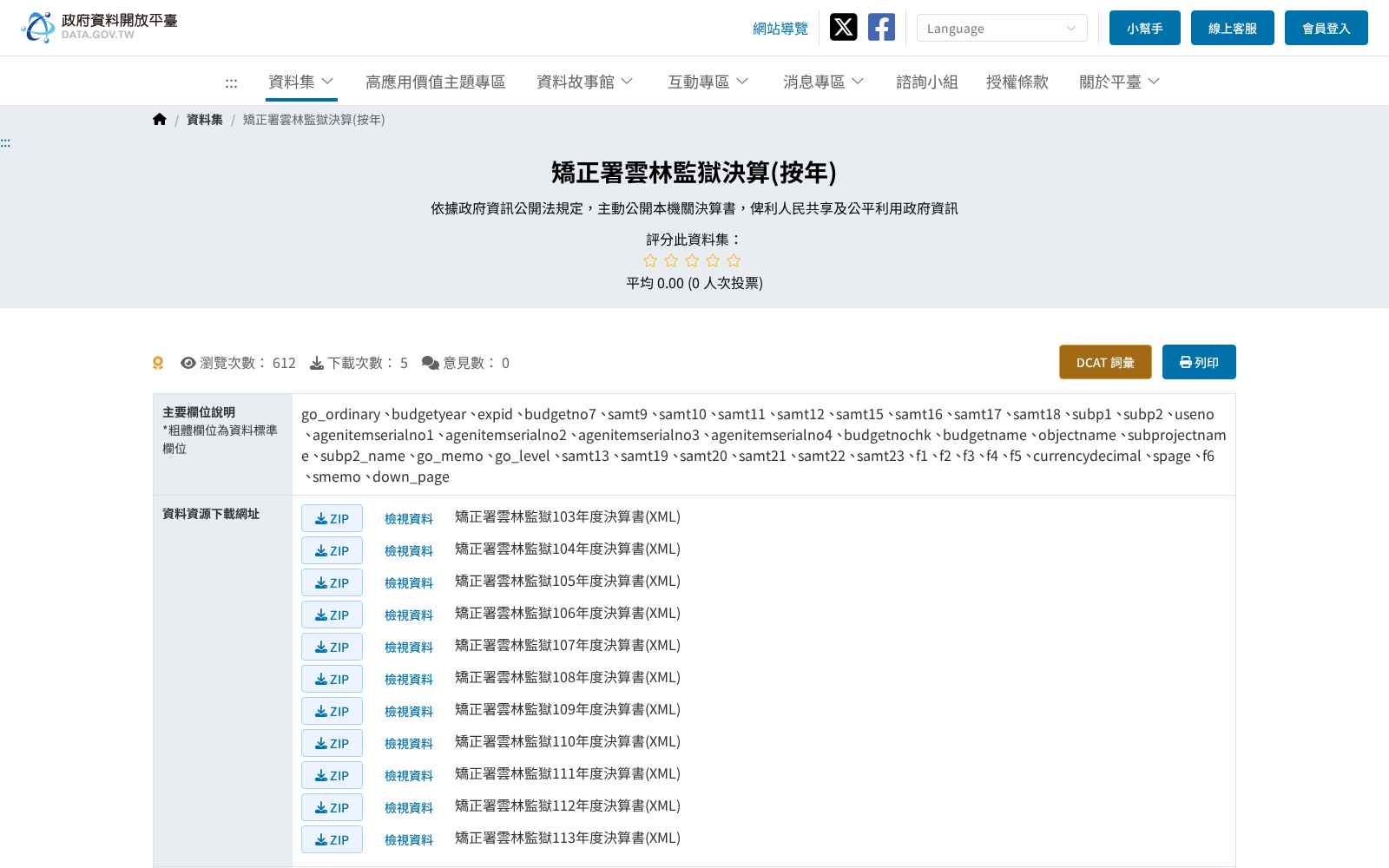
Task: View data for 112年度決算書 via 檢視資料
Action: 409,807
